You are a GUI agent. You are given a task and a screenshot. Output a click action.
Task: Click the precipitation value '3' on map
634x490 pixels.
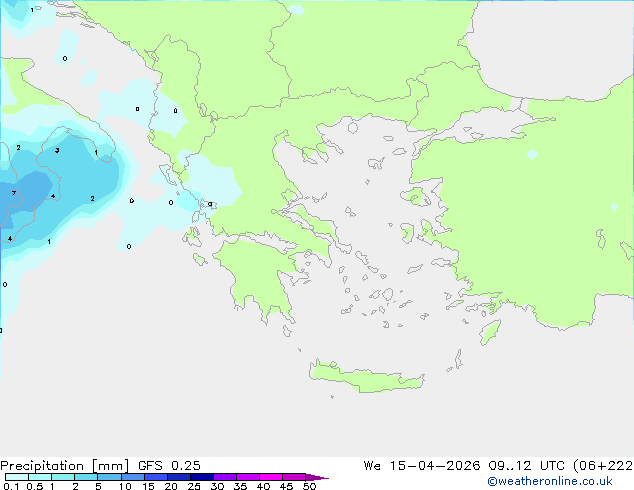(57, 150)
